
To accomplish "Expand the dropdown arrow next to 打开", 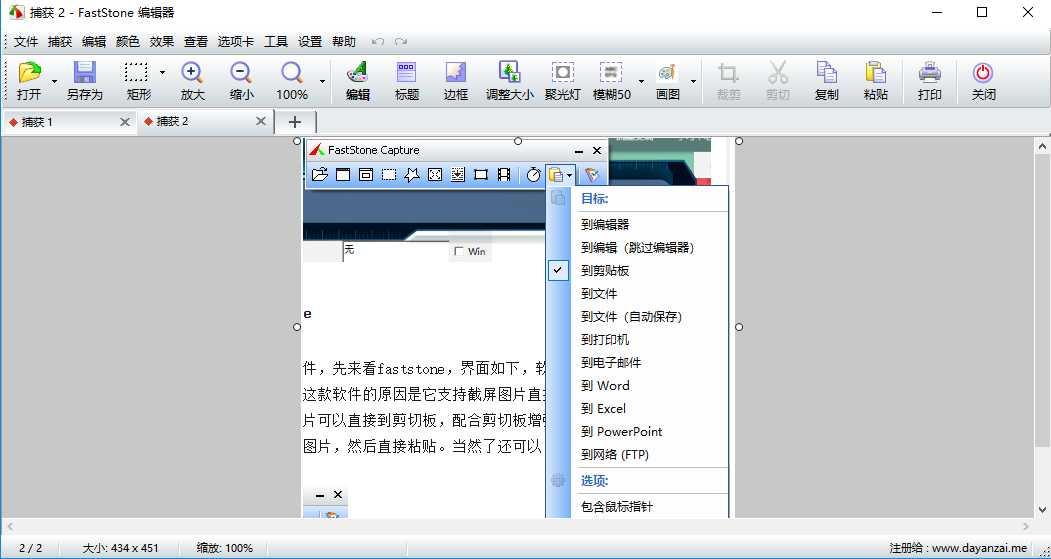I will [x=54, y=82].
